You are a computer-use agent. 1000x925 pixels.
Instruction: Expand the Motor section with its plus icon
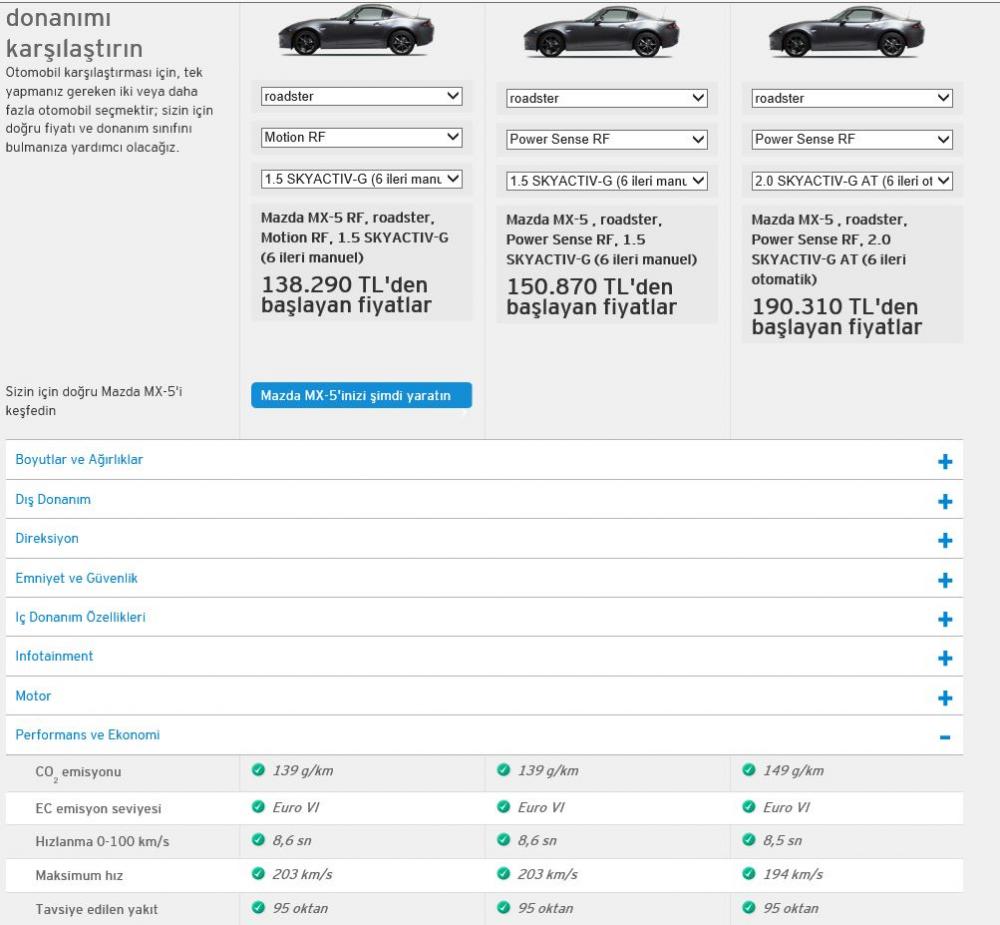[945, 697]
